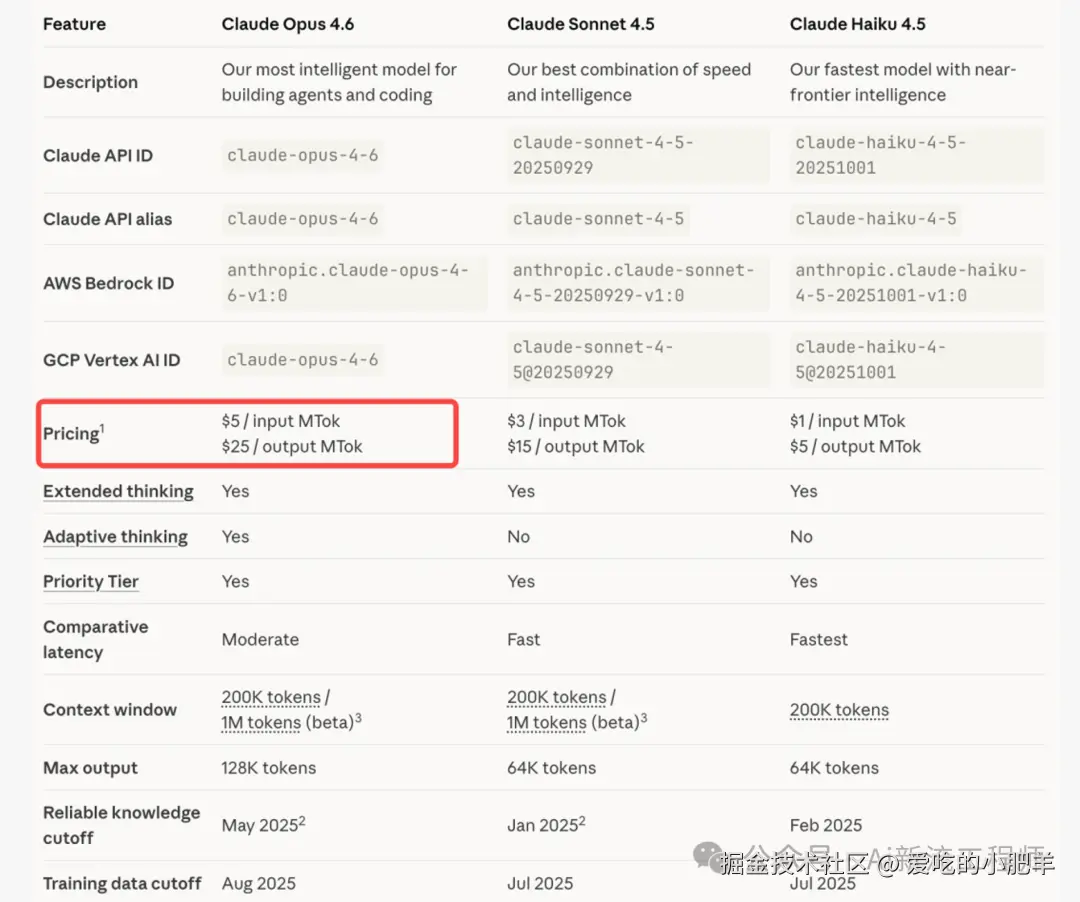The image size is (1080, 902).
Task: Click the Feb 2025 knowledge cutoff value
Action: click(826, 825)
